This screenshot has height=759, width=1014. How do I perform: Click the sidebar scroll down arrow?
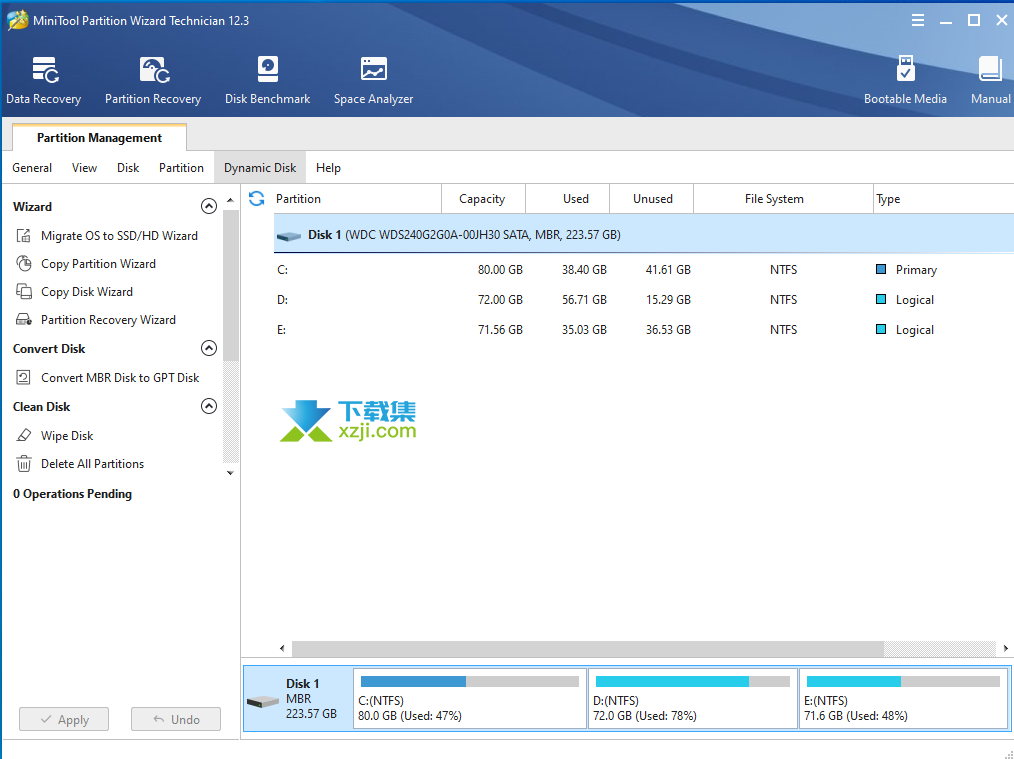point(230,473)
